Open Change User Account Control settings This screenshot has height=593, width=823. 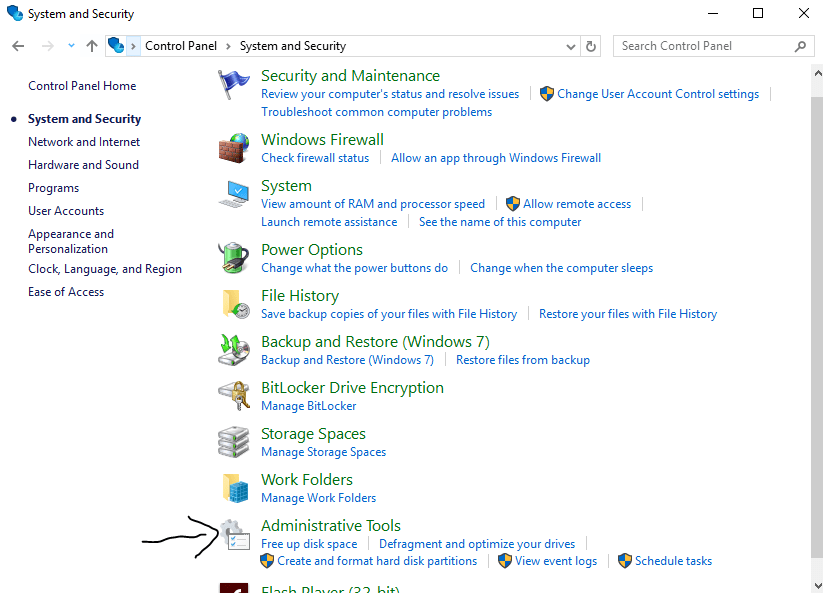pos(657,94)
